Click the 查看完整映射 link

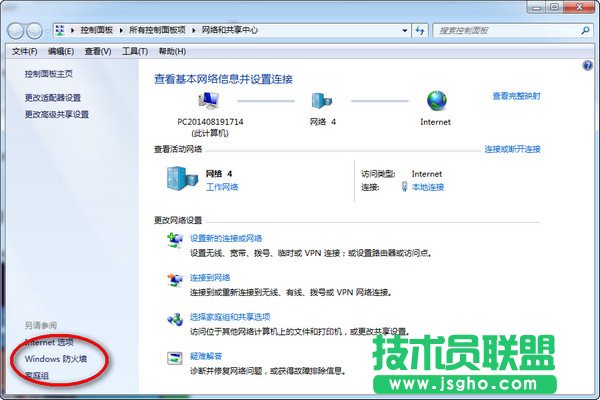516,96
